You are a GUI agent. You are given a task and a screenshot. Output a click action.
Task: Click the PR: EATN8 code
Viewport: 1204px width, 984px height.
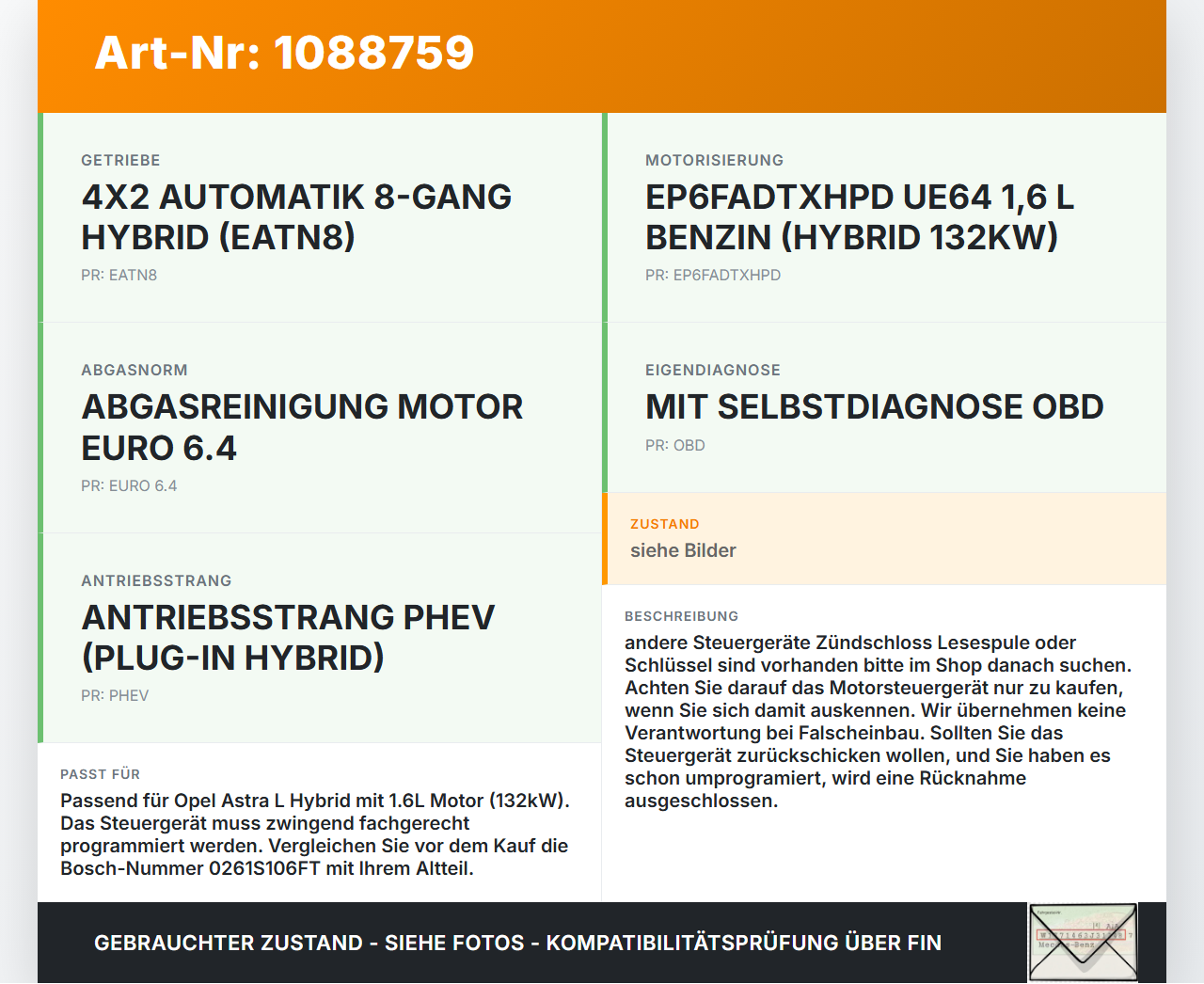pyautogui.click(x=119, y=276)
